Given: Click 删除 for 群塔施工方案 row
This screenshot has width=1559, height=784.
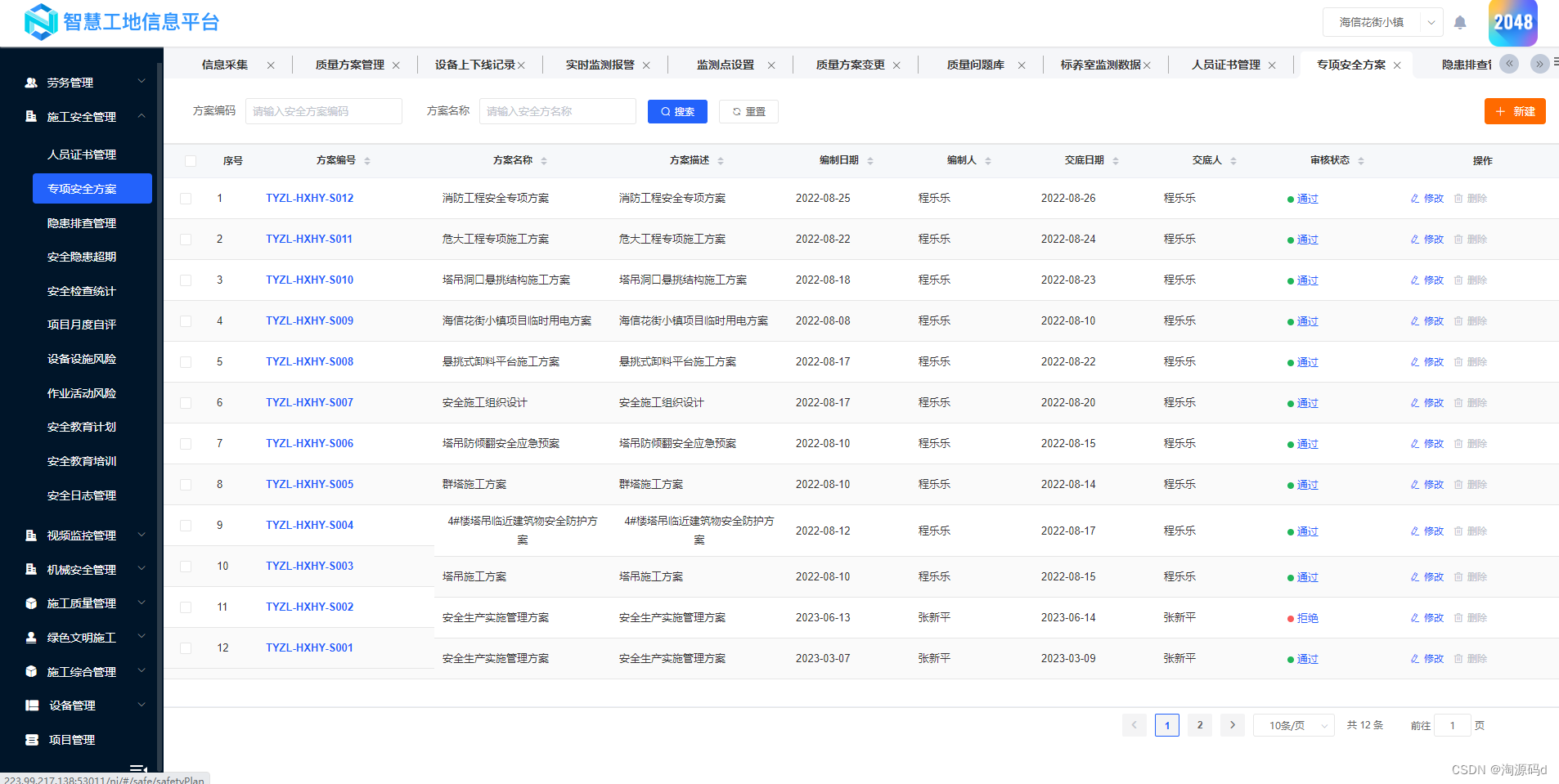Looking at the screenshot, I should (x=1471, y=485).
